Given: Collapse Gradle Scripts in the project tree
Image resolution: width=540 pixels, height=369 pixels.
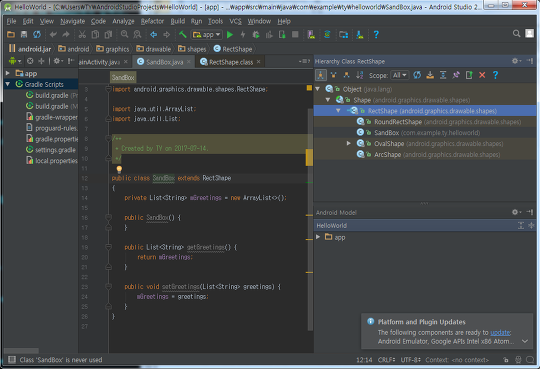Looking at the screenshot, I should point(8,84).
